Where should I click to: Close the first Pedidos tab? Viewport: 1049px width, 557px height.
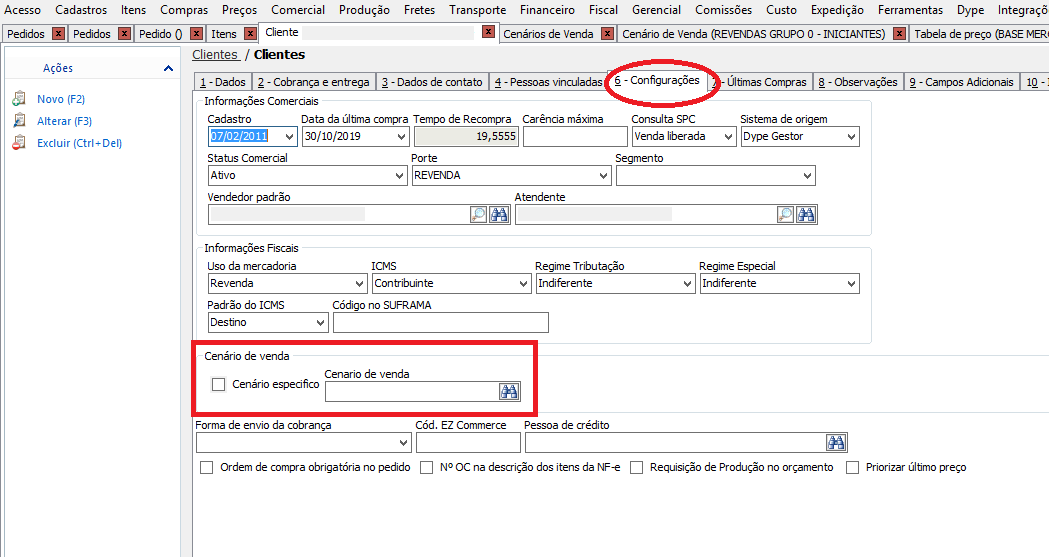point(59,34)
